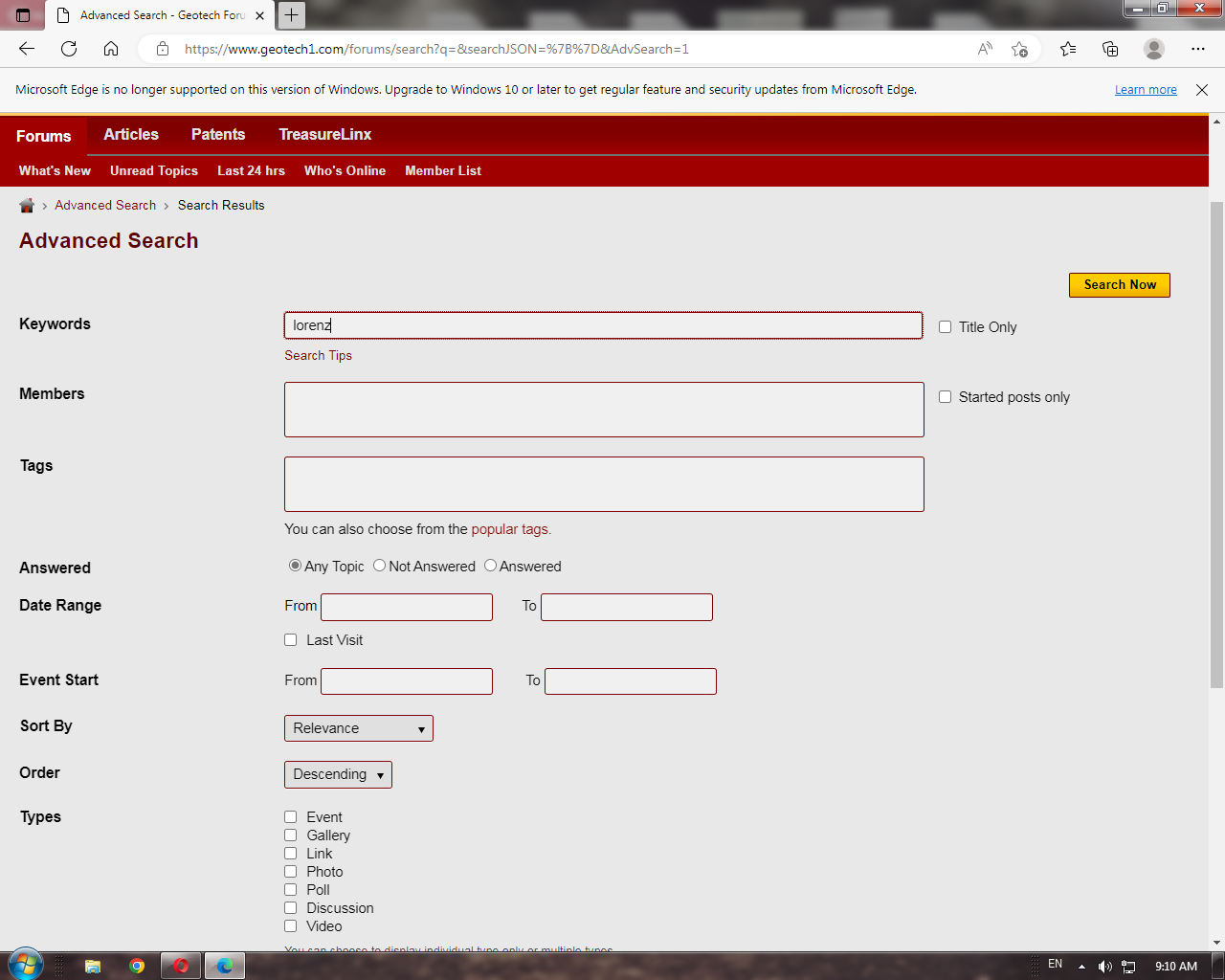View site information lock icon
This screenshot has height=980, width=1225.
[x=163, y=49]
